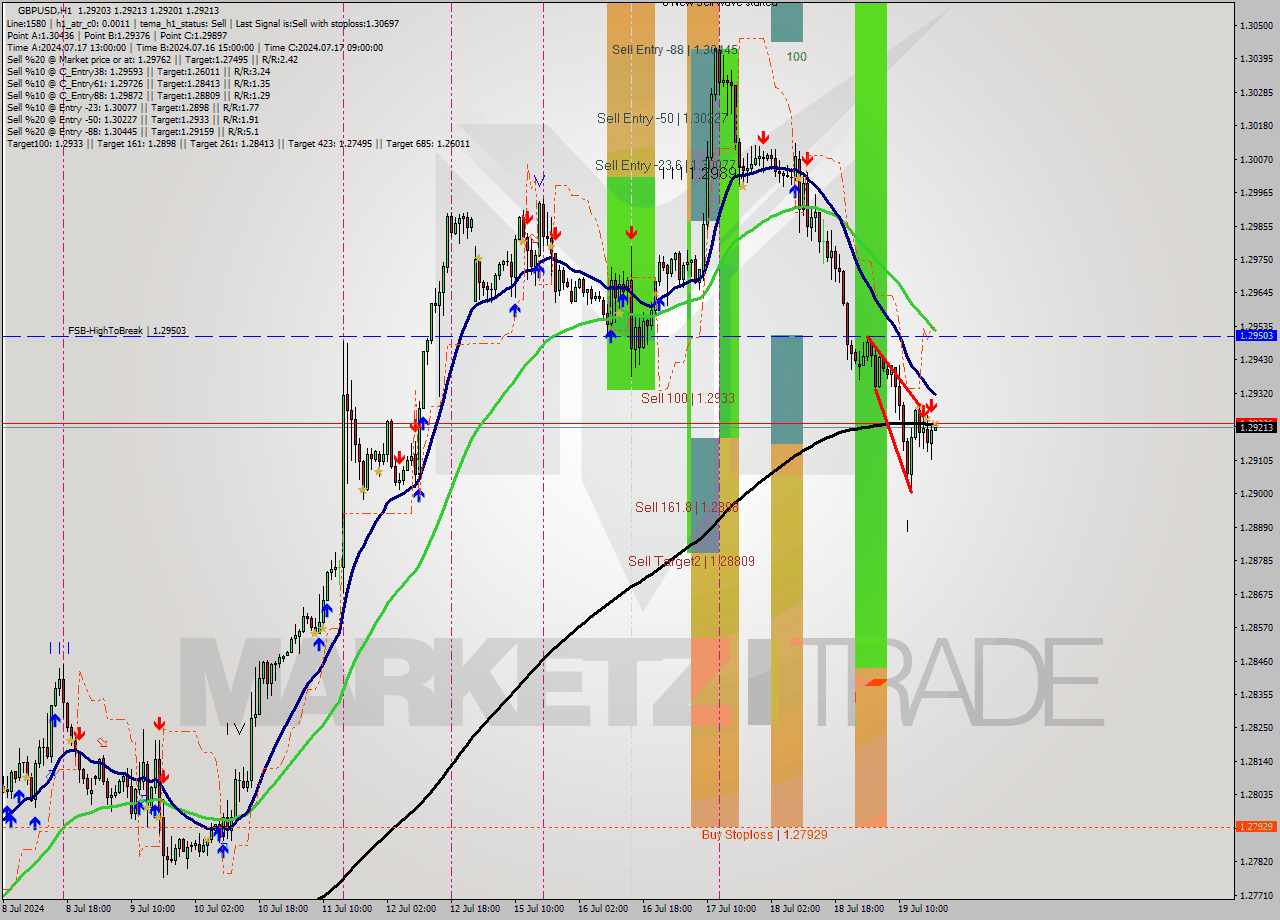
Task: Click the Sell %20 @ Entry -88 line
Action: tap(132, 131)
